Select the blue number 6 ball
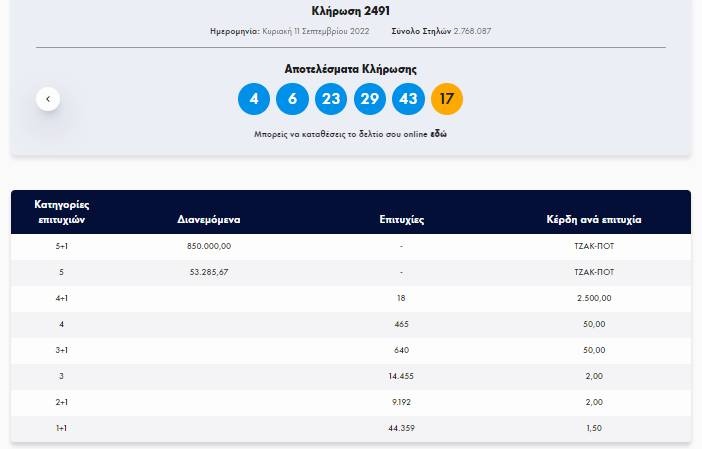This screenshot has width=702, height=449. 292,100
